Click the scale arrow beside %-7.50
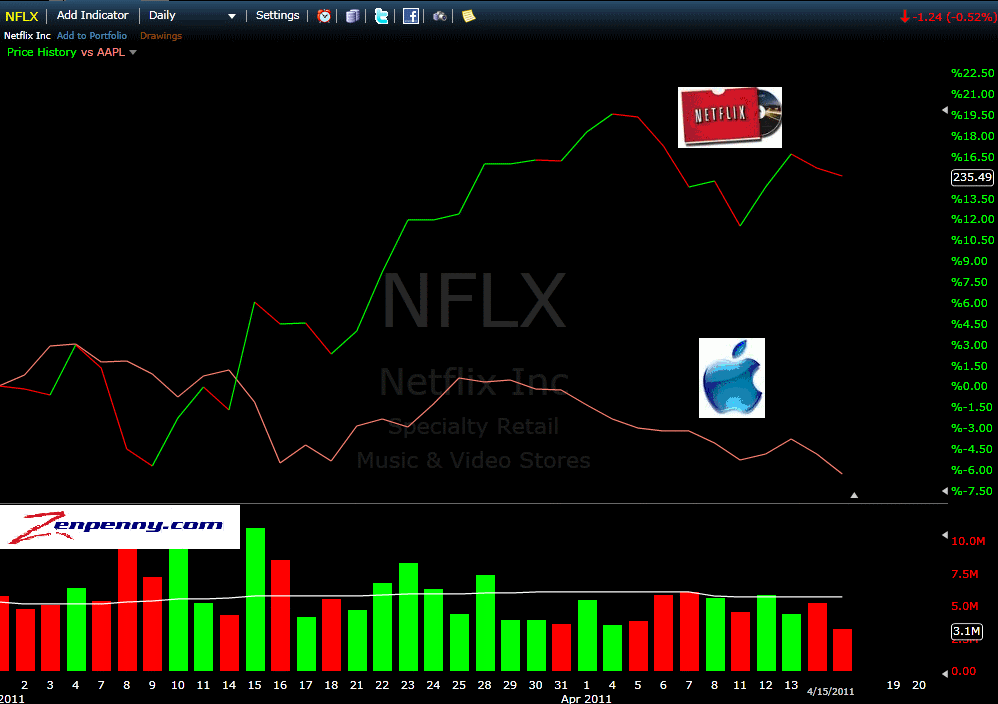Viewport: 998px width, 704px height. [x=945, y=490]
